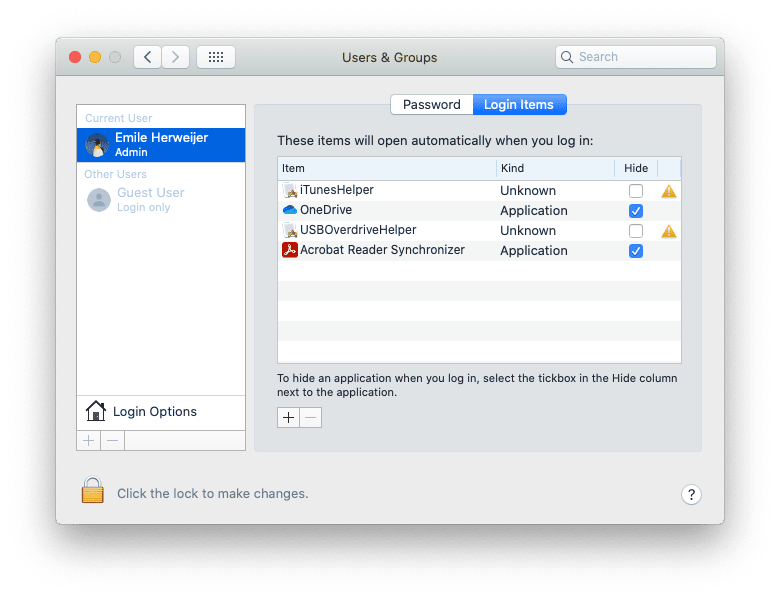Viewport: 780px width, 598px height.
Task: Click the USBOverdriveHelper warning triangle icon
Action: pos(669,231)
